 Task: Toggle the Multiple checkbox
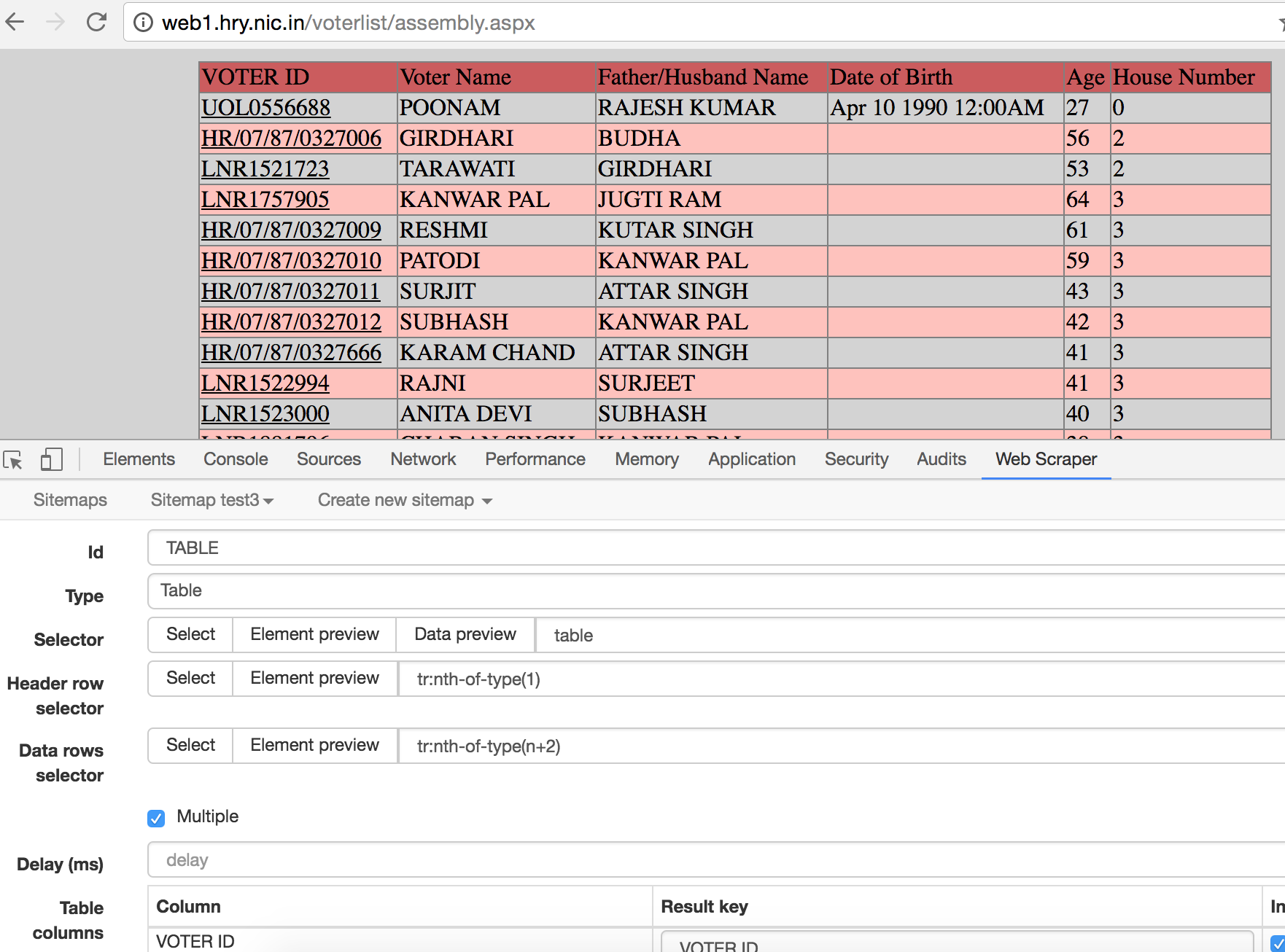point(156,818)
